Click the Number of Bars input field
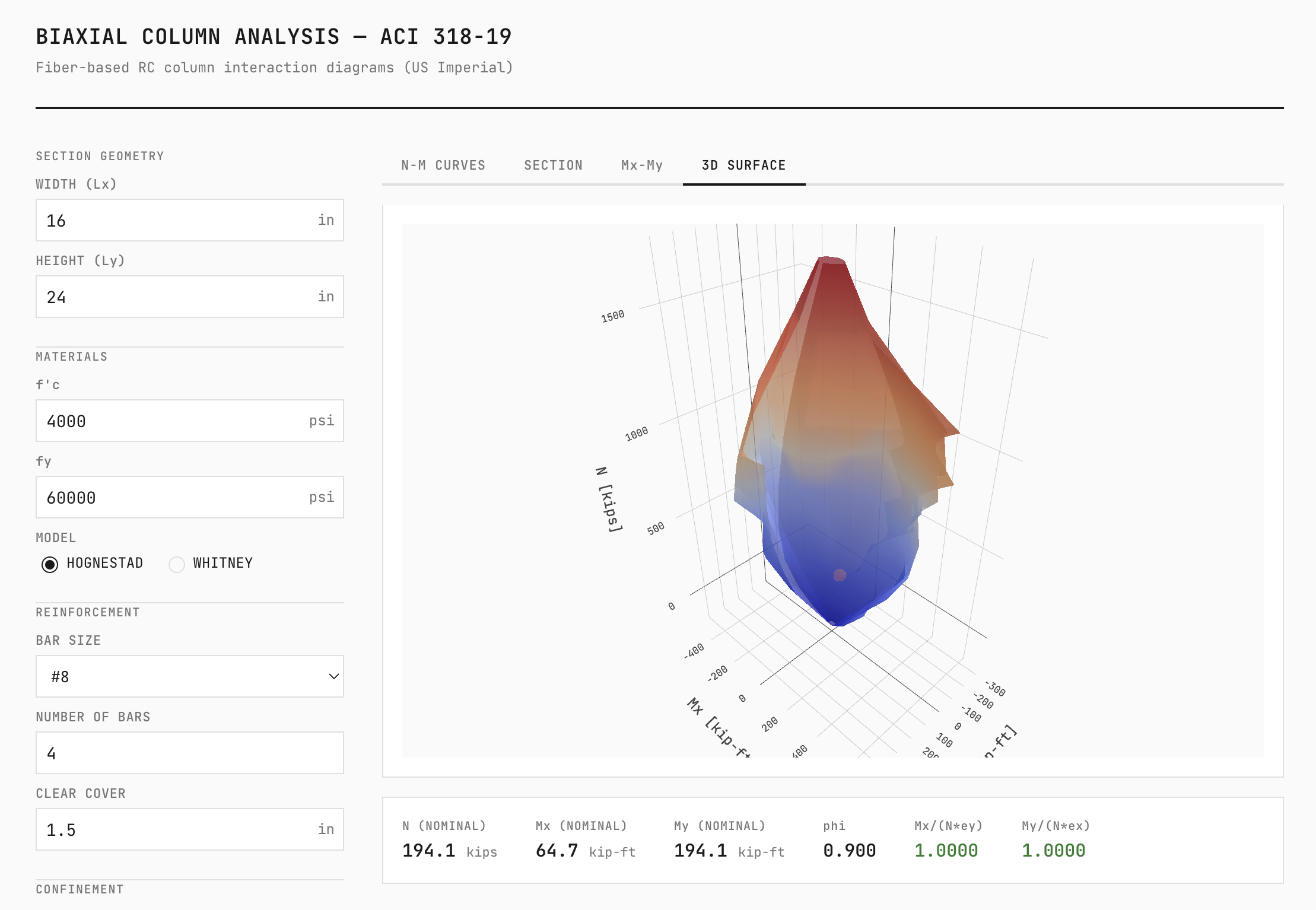This screenshot has height=910, width=1316. [x=189, y=753]
